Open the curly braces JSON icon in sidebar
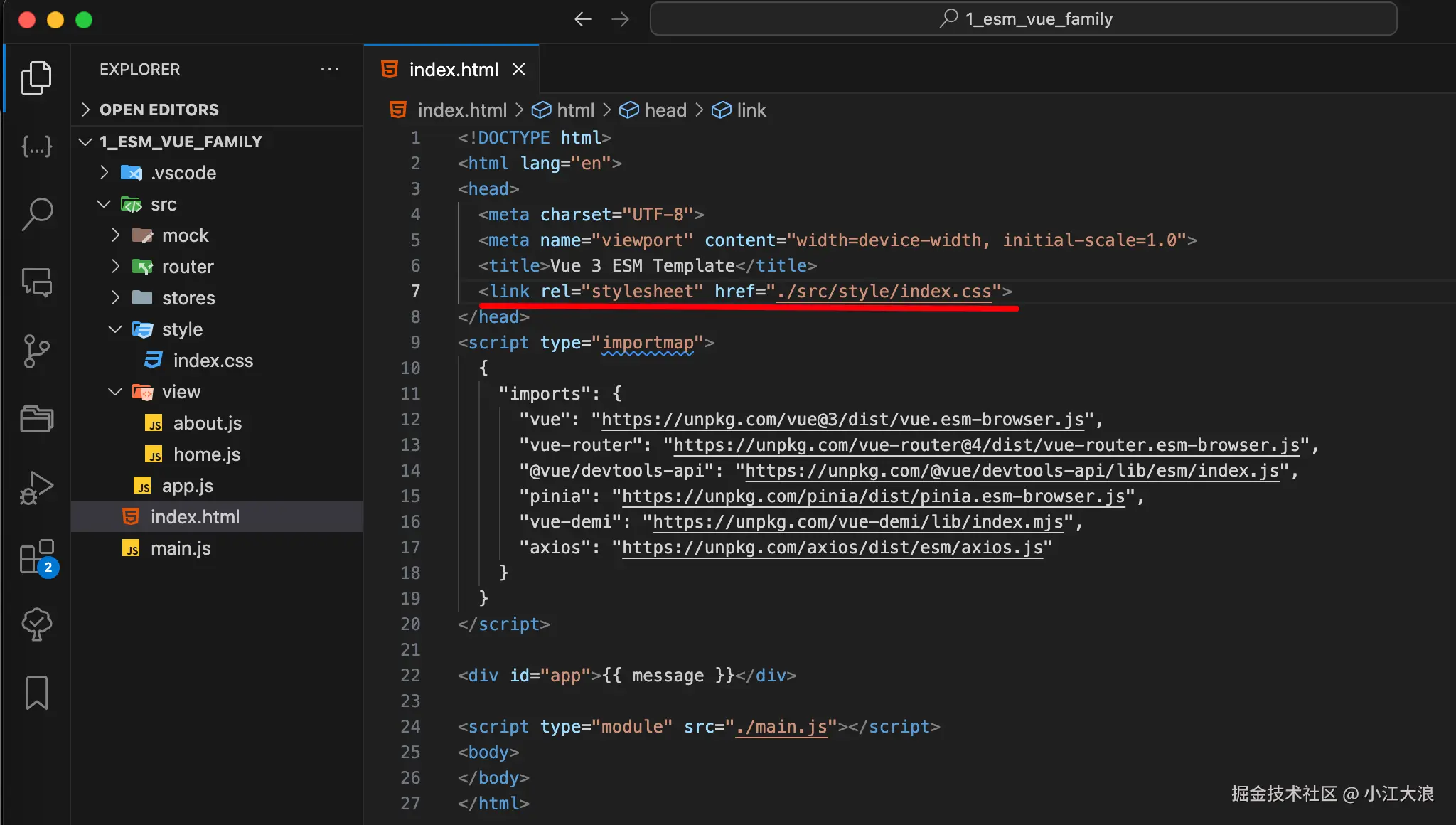1456x825 pixels. click(x=37, y=147)
